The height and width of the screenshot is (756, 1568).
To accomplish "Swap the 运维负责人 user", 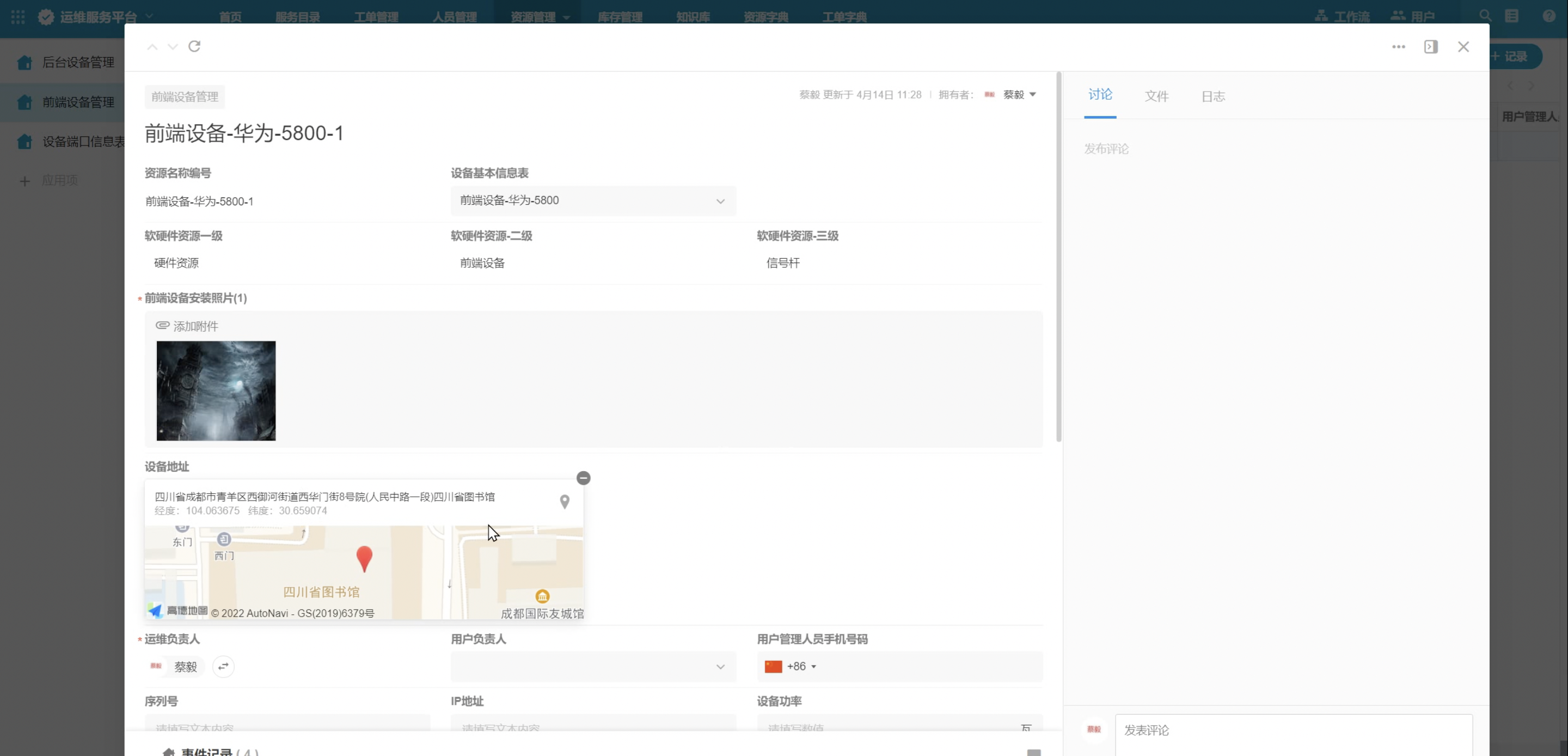I will pyautogui.click(x=223, y=667).
